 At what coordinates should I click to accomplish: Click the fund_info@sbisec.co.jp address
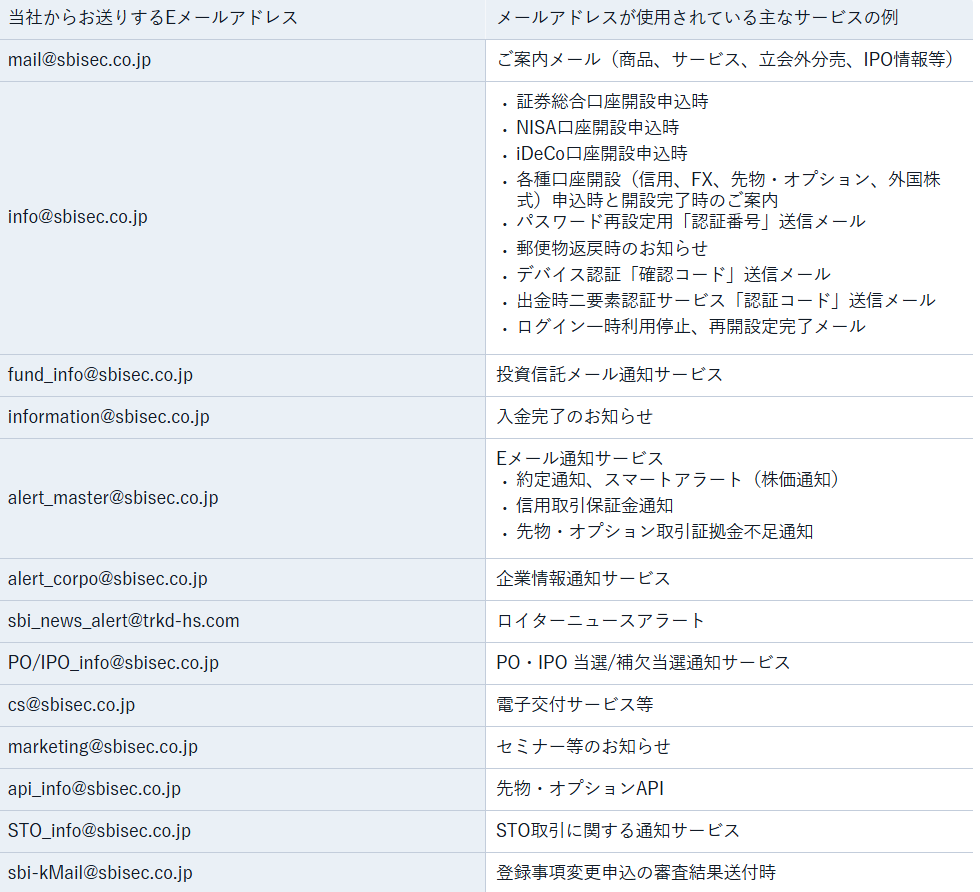100,375
